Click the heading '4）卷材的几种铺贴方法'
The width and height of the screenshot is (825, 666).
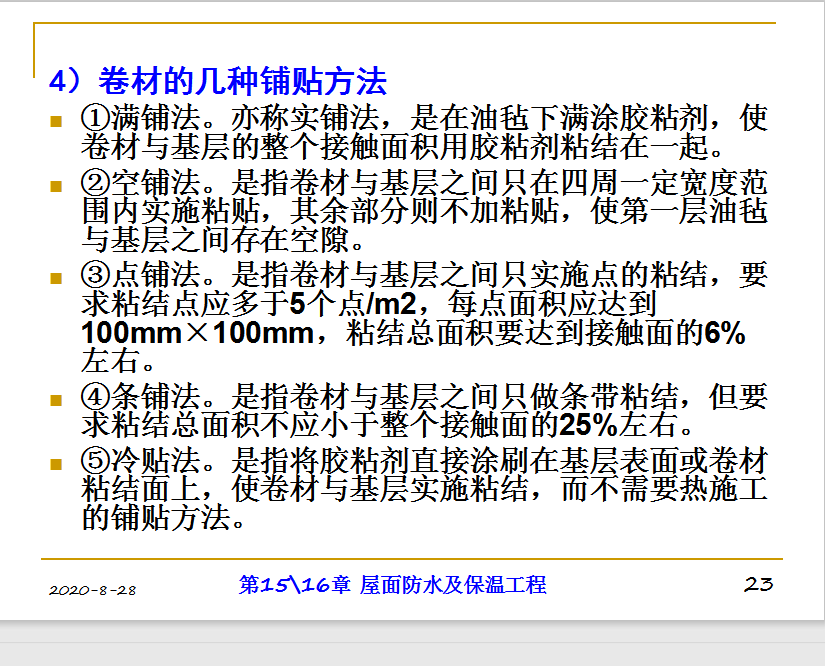tap(218, 81)
